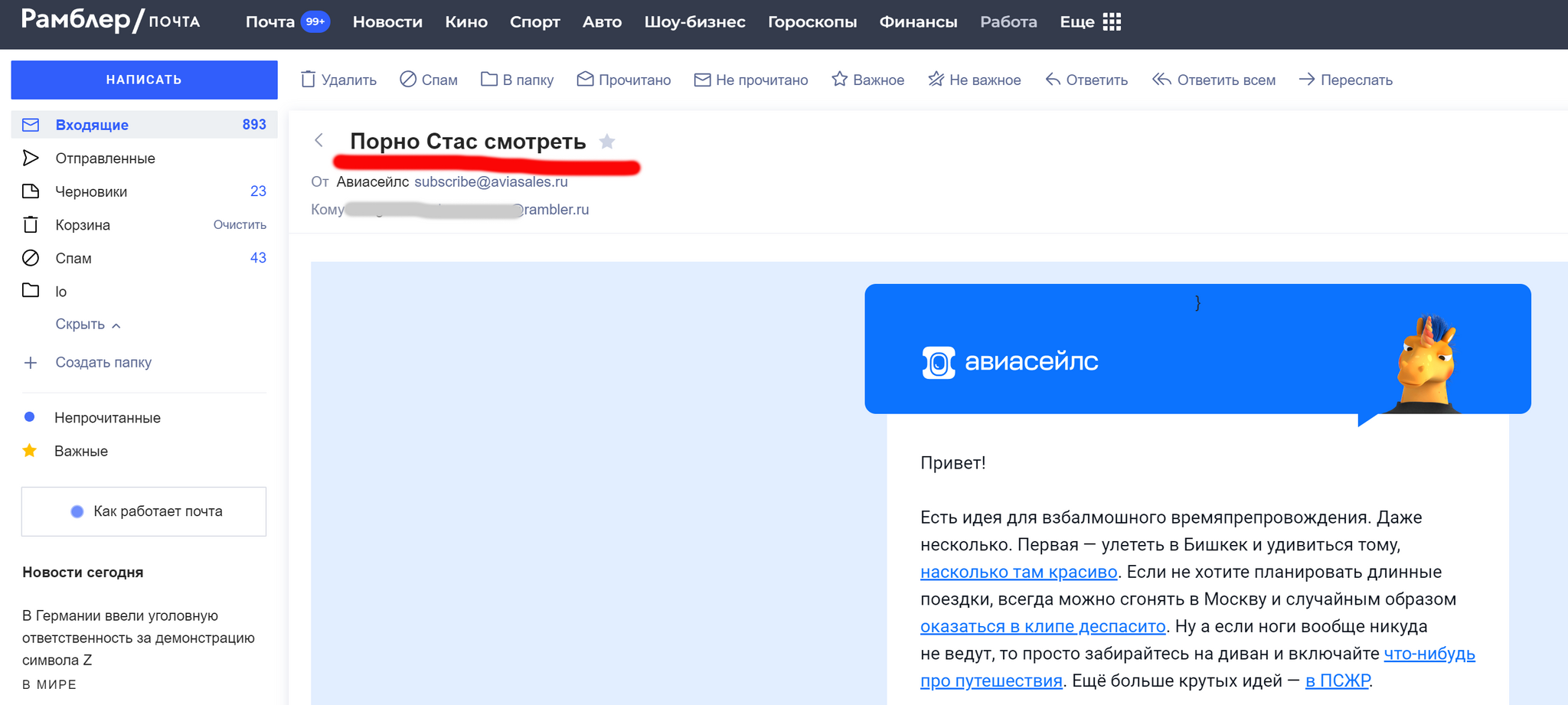Viewport: 1568px width, 705px height.
Task: Follow the link оказаться в клипе деспасито
Action: tap(1043, 626)
